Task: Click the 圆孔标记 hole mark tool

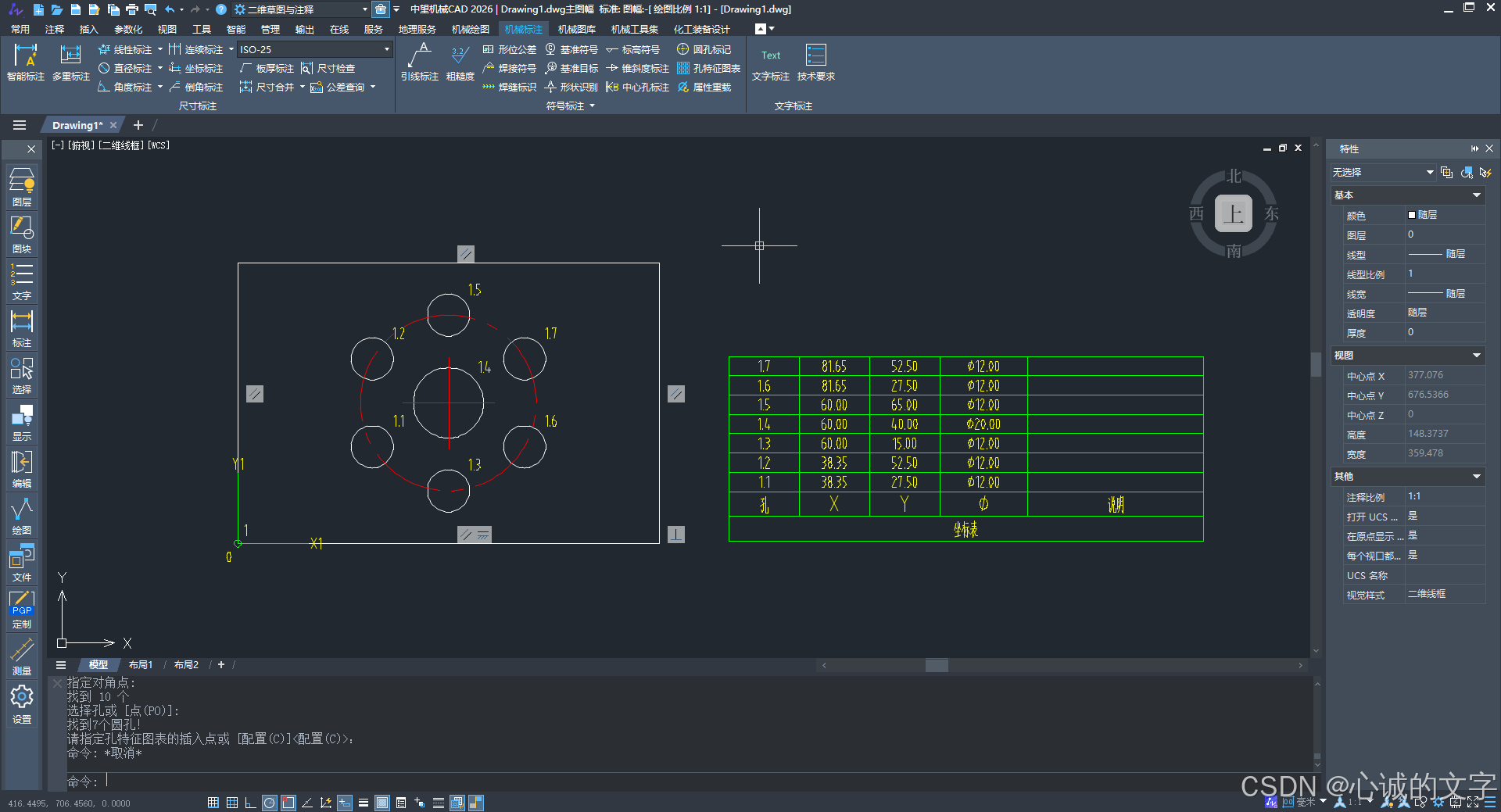Action: 704,49
